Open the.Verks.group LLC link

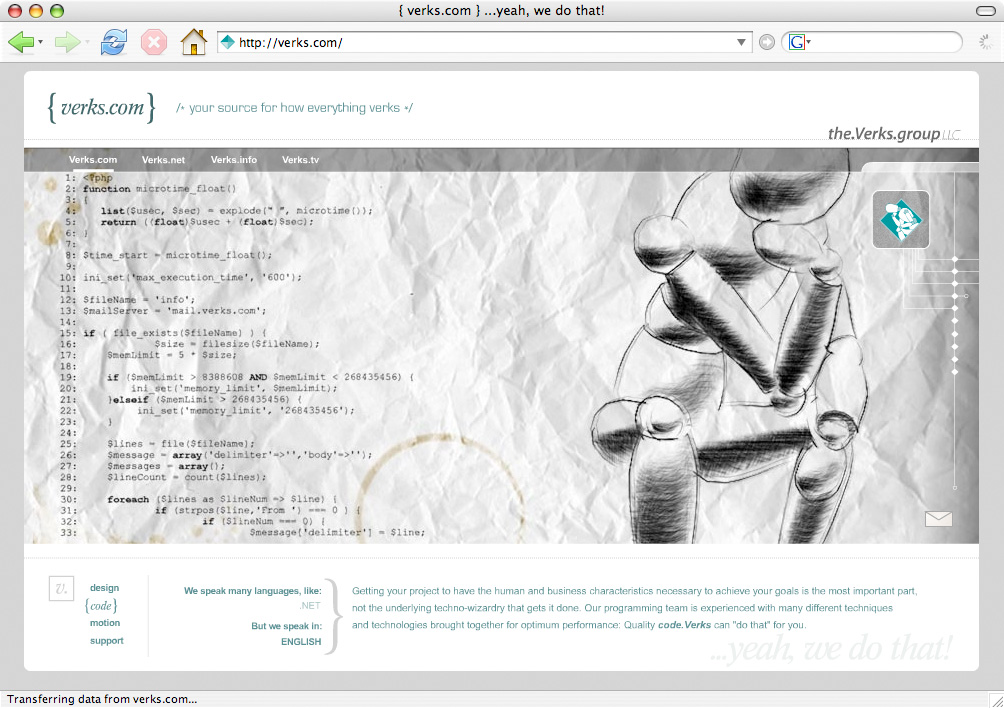click(894, 134)
